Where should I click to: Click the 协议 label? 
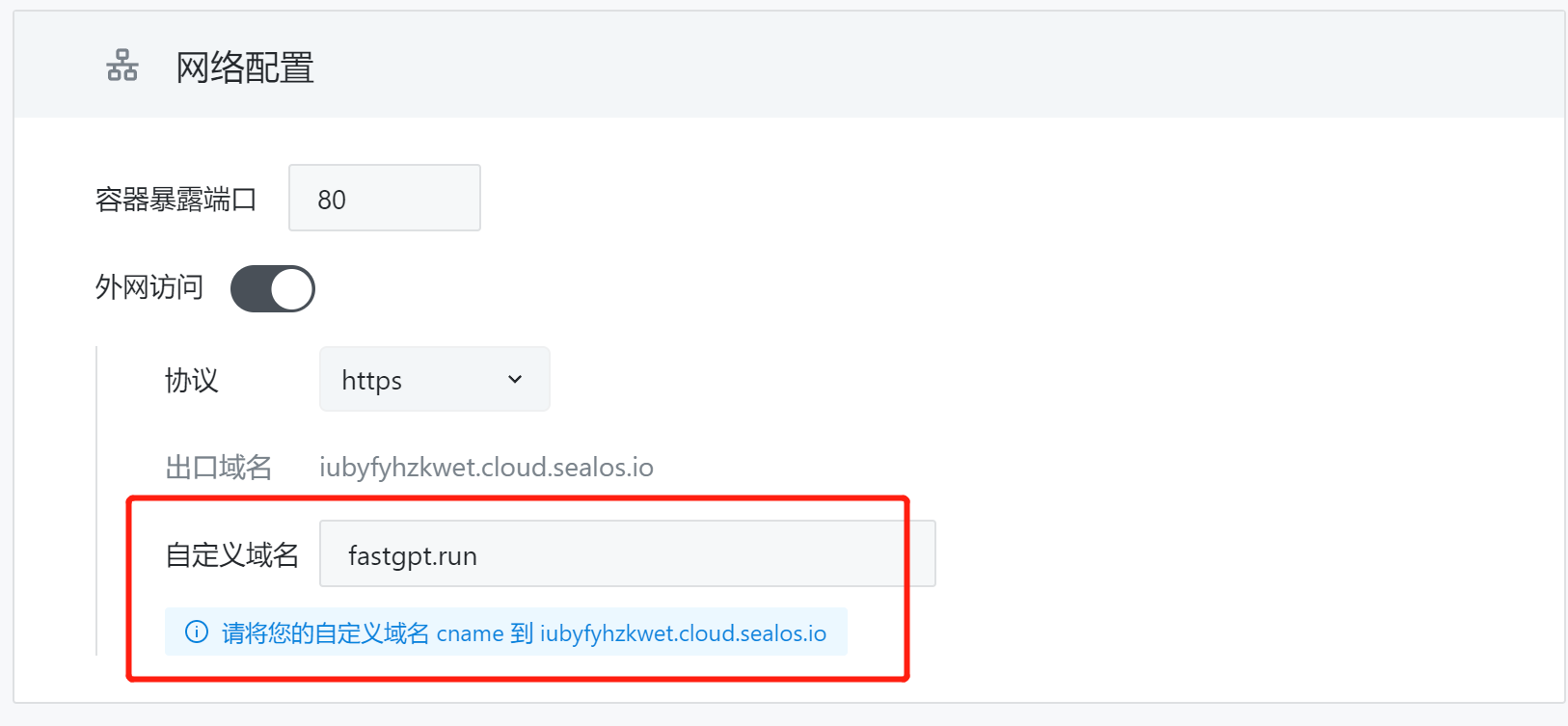point(192,380)
